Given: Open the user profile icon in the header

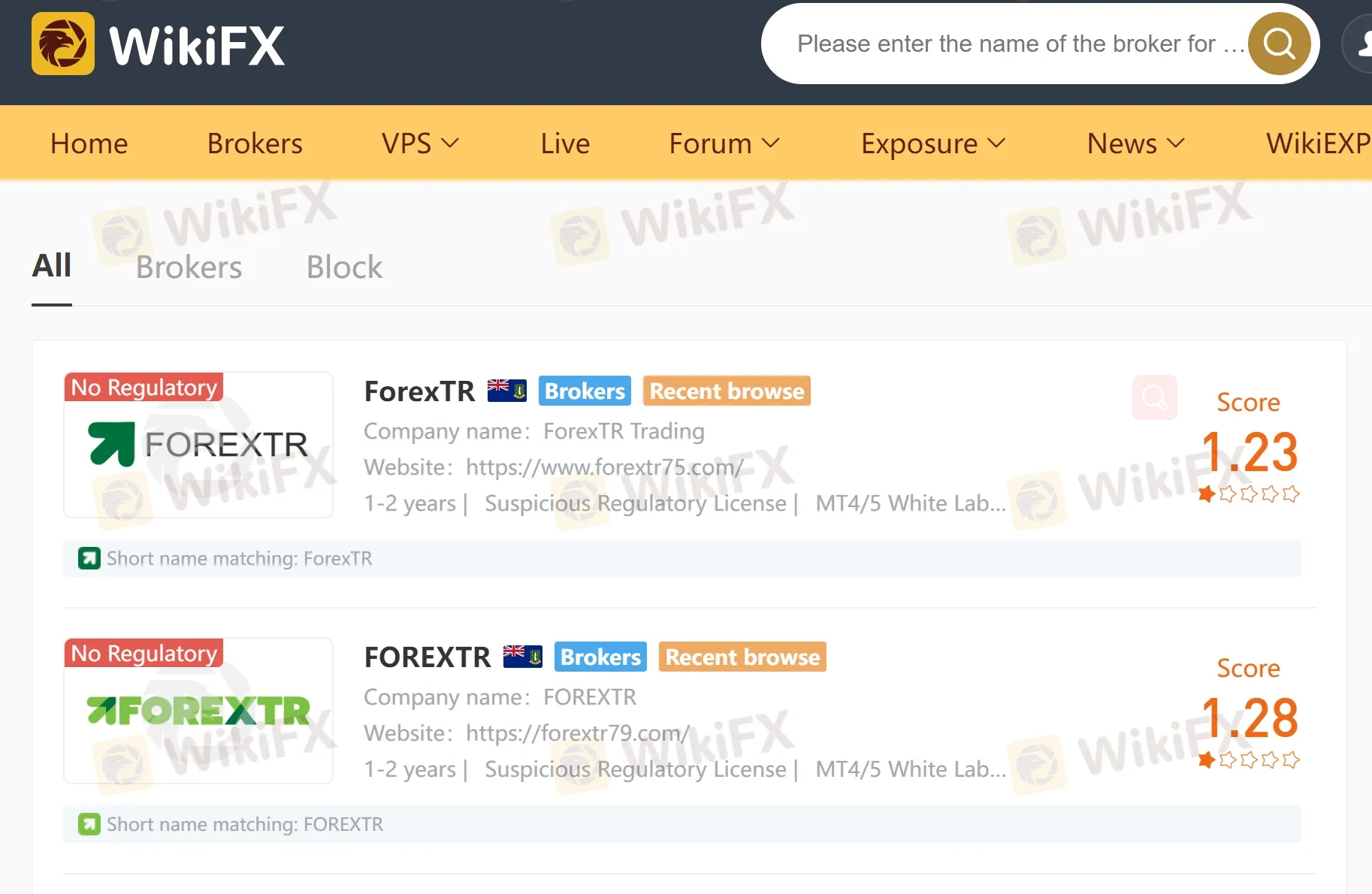Looking at the screenshot, I should [1358, 44].
